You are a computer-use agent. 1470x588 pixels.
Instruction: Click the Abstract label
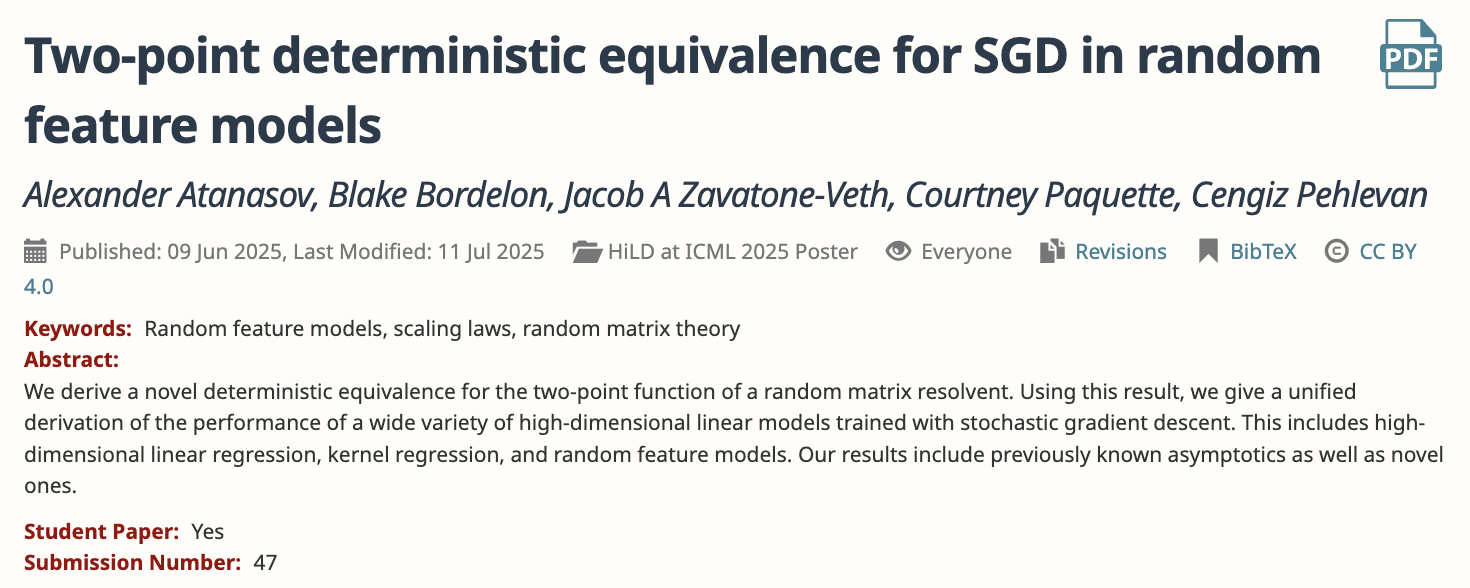coord(71,359)
